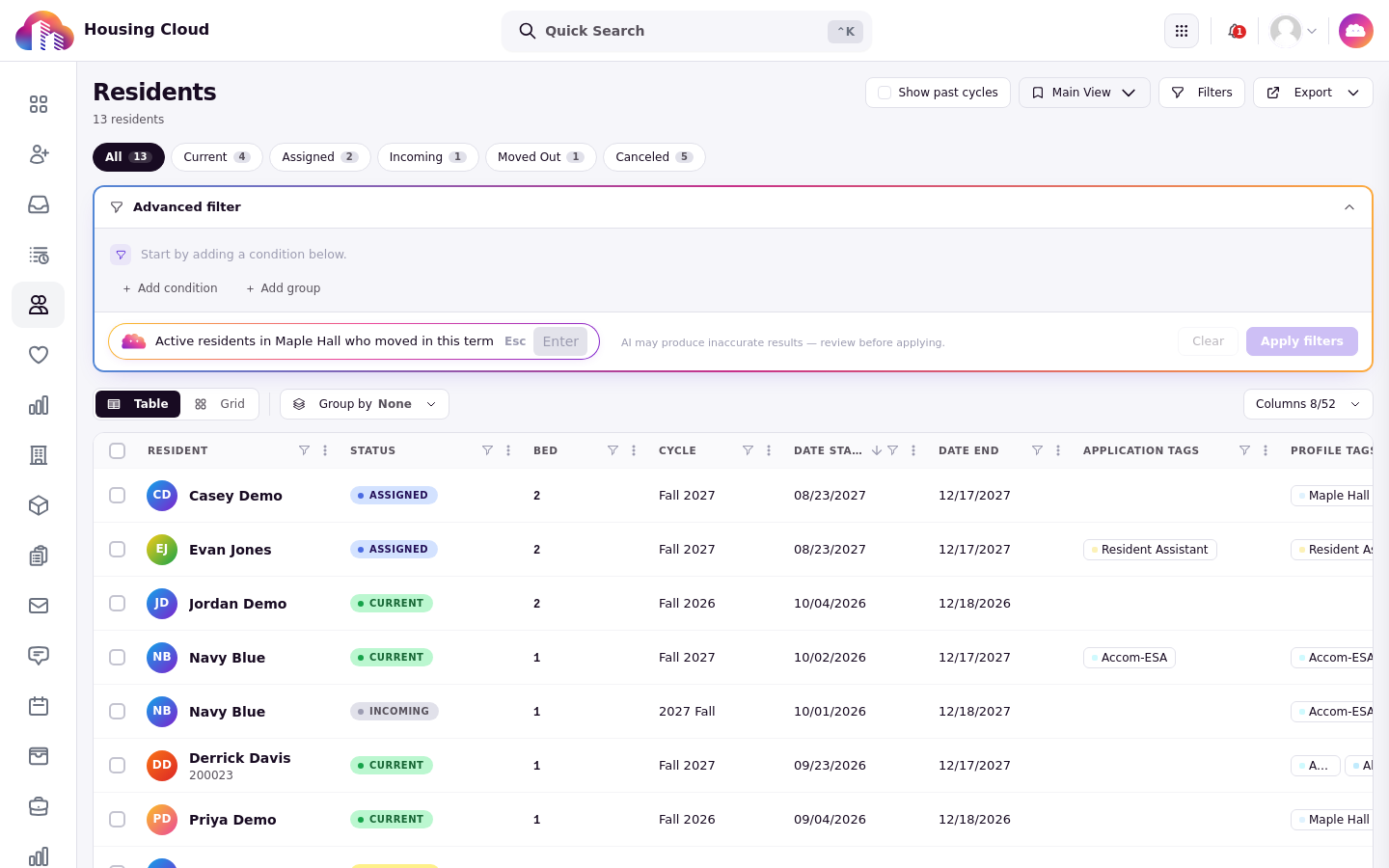Viewport: 1389px width, 868px height.
Task: Toggle the select-all header checkbox
Action: [118, 450]
